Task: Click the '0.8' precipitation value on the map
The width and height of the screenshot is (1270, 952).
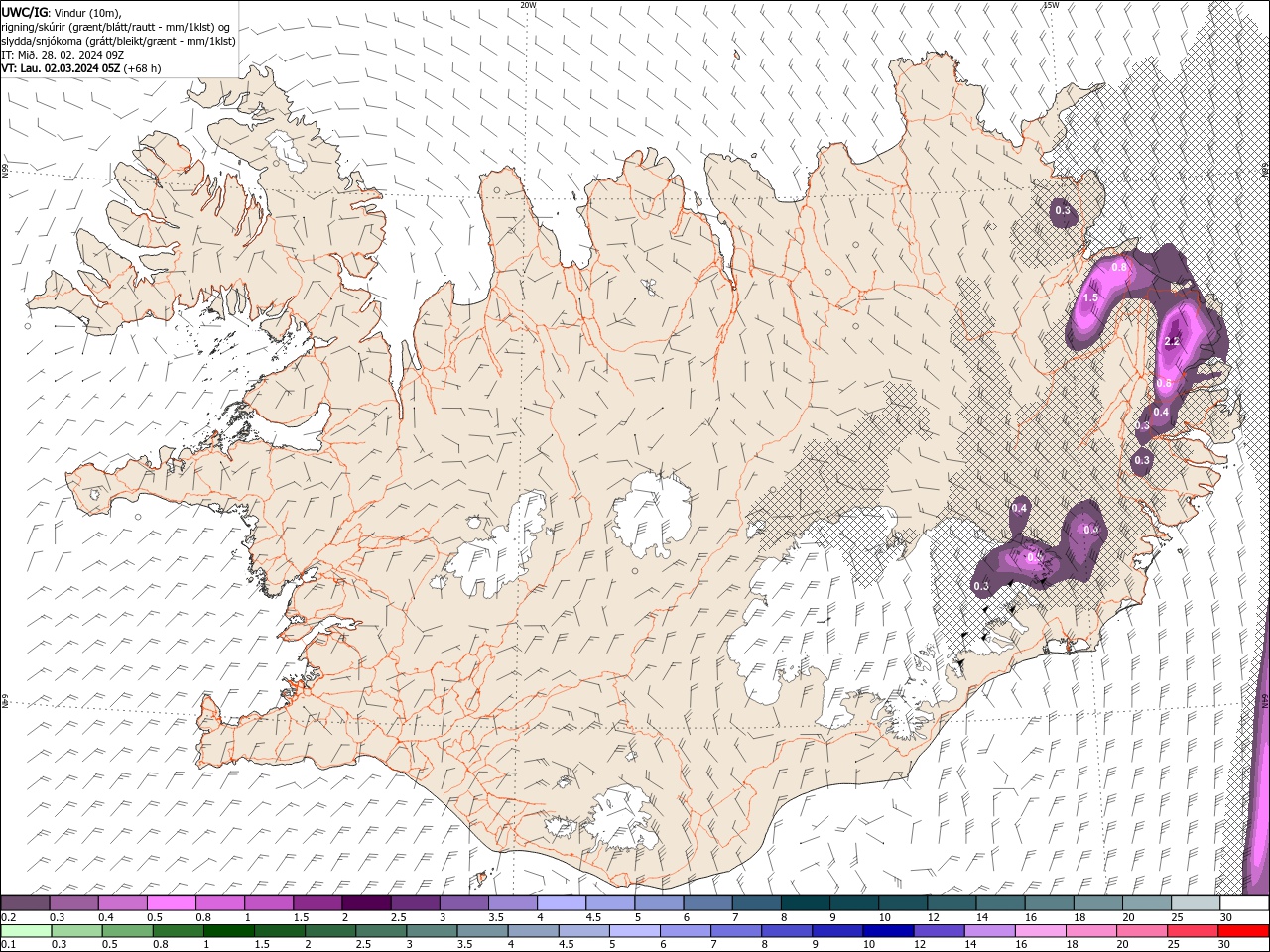Action: pos(1119,267)
